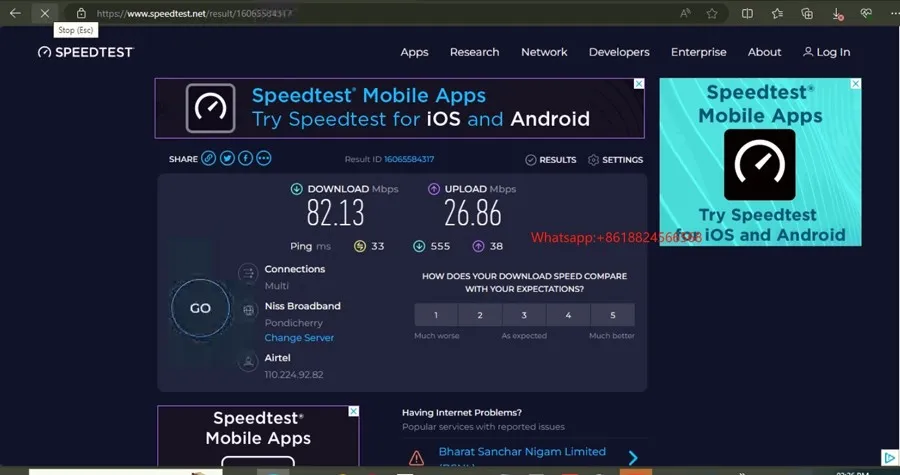Open the Network menu item
The width and height of the screenshot is (900, 475).
tap(544, 52)
